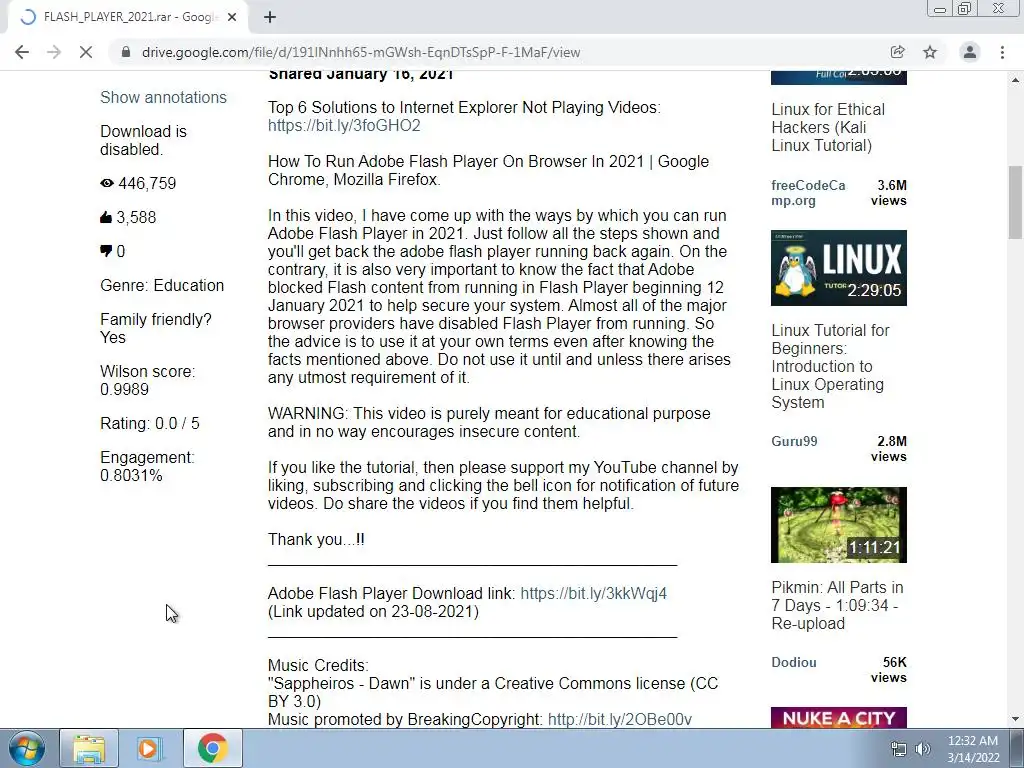This screenshot has width=1024, height=768.
Task: Open the Chrome profile avatar icon
Action: pos(970,52)
